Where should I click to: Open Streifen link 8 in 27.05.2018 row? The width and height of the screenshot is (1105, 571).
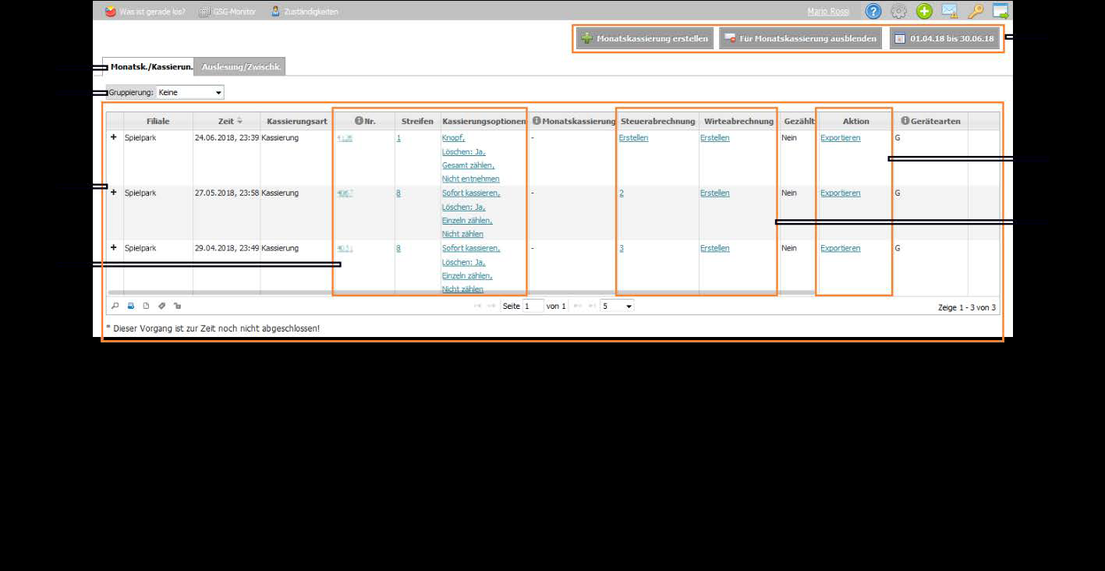pos(398,193)
